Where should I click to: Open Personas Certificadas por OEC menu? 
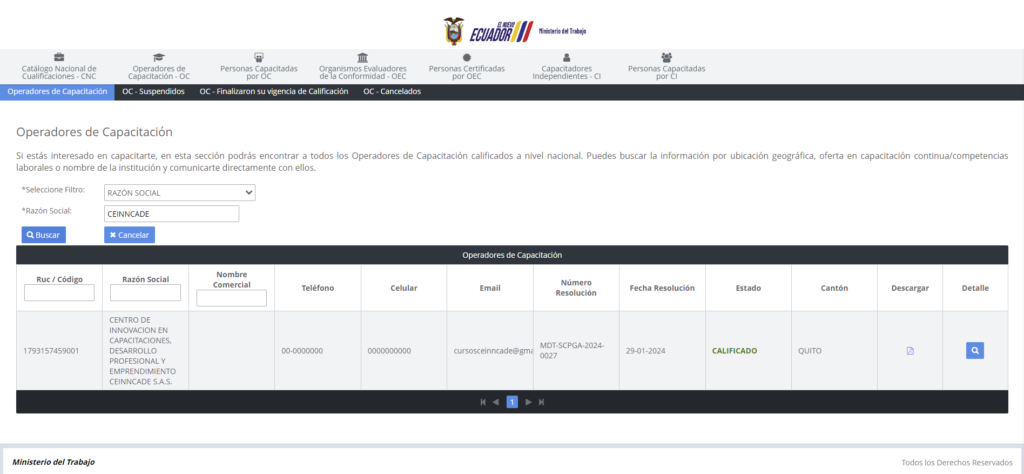pos(467,67)
